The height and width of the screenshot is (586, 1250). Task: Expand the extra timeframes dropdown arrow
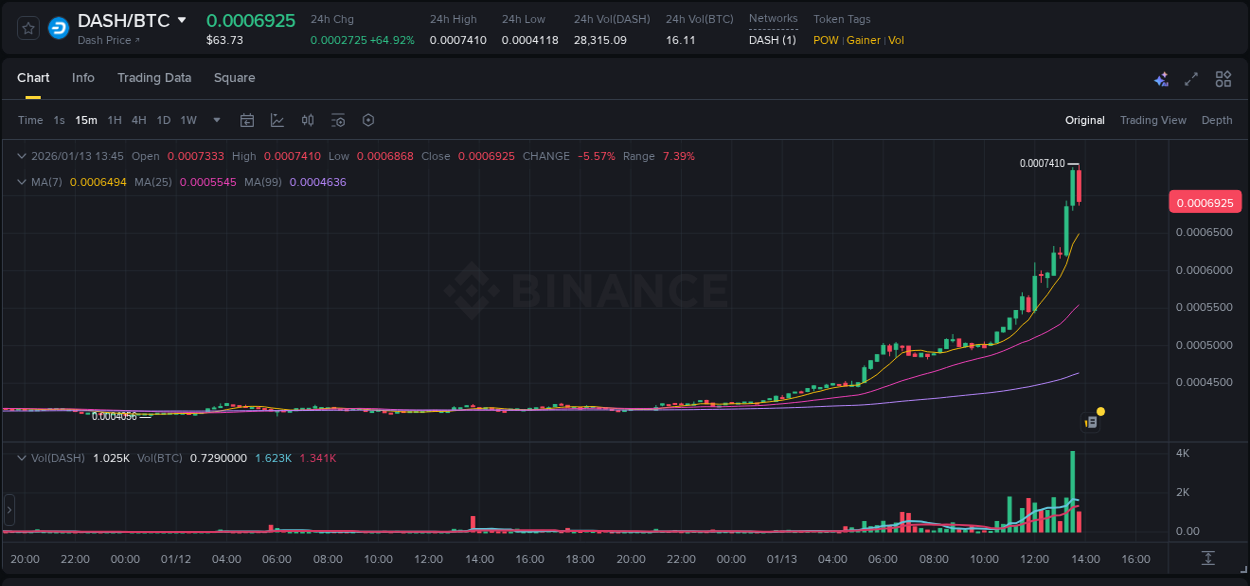coord(215,120)
